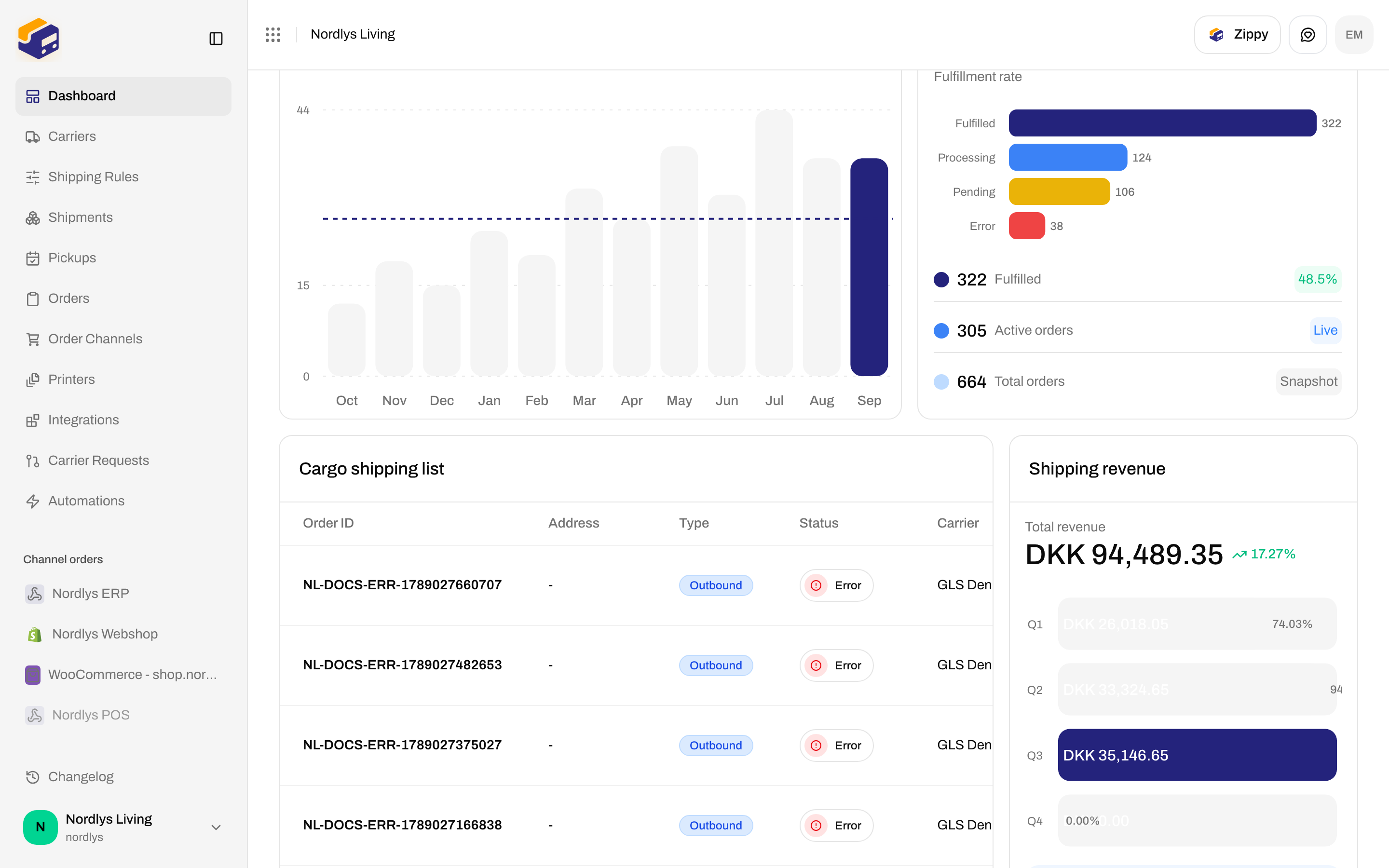Collapse the sidebar panel icon
The image size is (1389, 868).
tap(216, 39)
